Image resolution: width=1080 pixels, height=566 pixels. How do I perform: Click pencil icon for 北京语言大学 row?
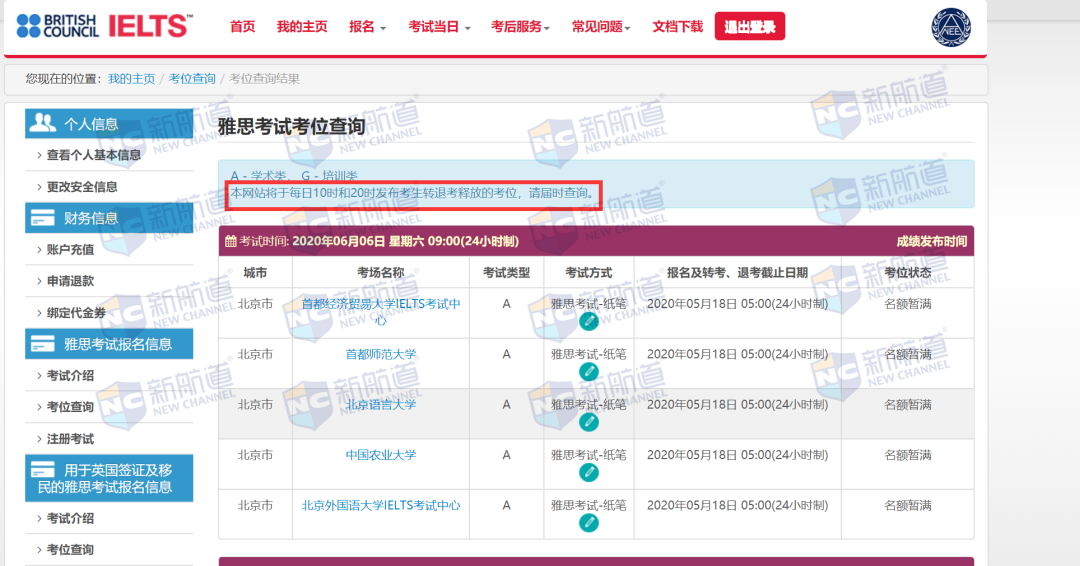589,422
